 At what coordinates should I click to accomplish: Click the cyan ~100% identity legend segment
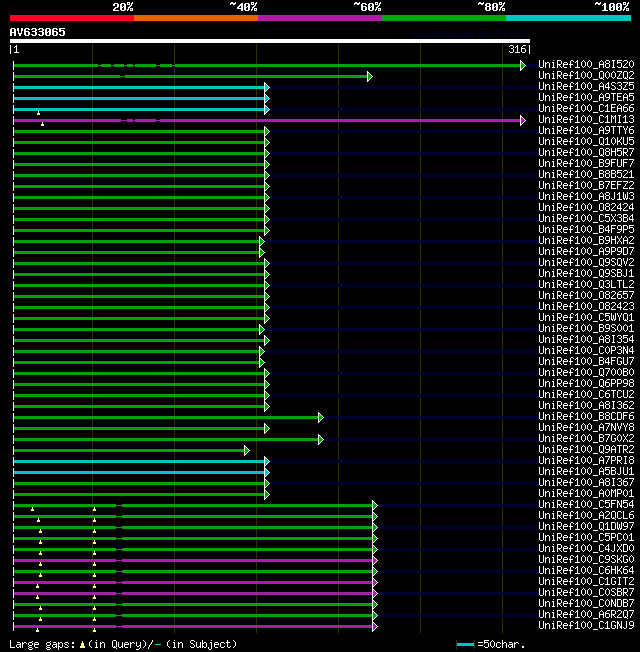click(x=568, y=18)
